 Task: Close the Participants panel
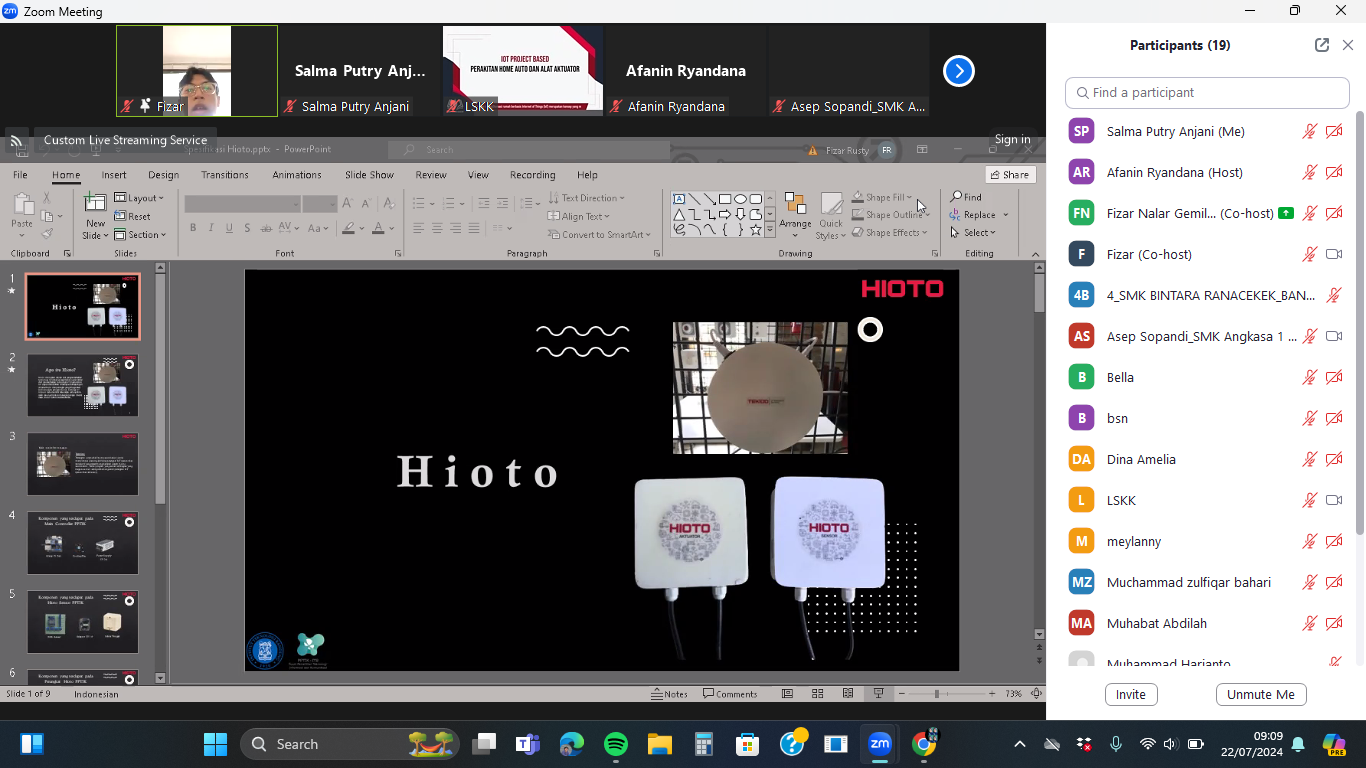coord(1348,45)
